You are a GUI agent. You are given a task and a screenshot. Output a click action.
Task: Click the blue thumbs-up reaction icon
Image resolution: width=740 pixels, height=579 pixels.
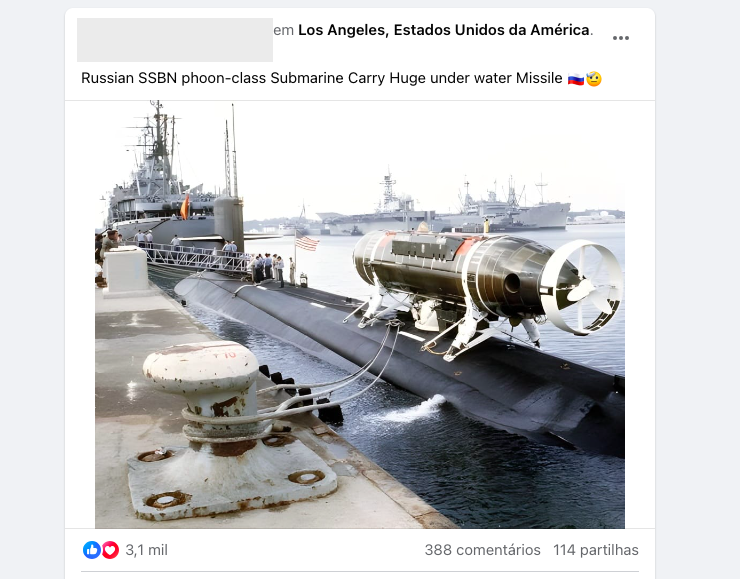point(92,550)
